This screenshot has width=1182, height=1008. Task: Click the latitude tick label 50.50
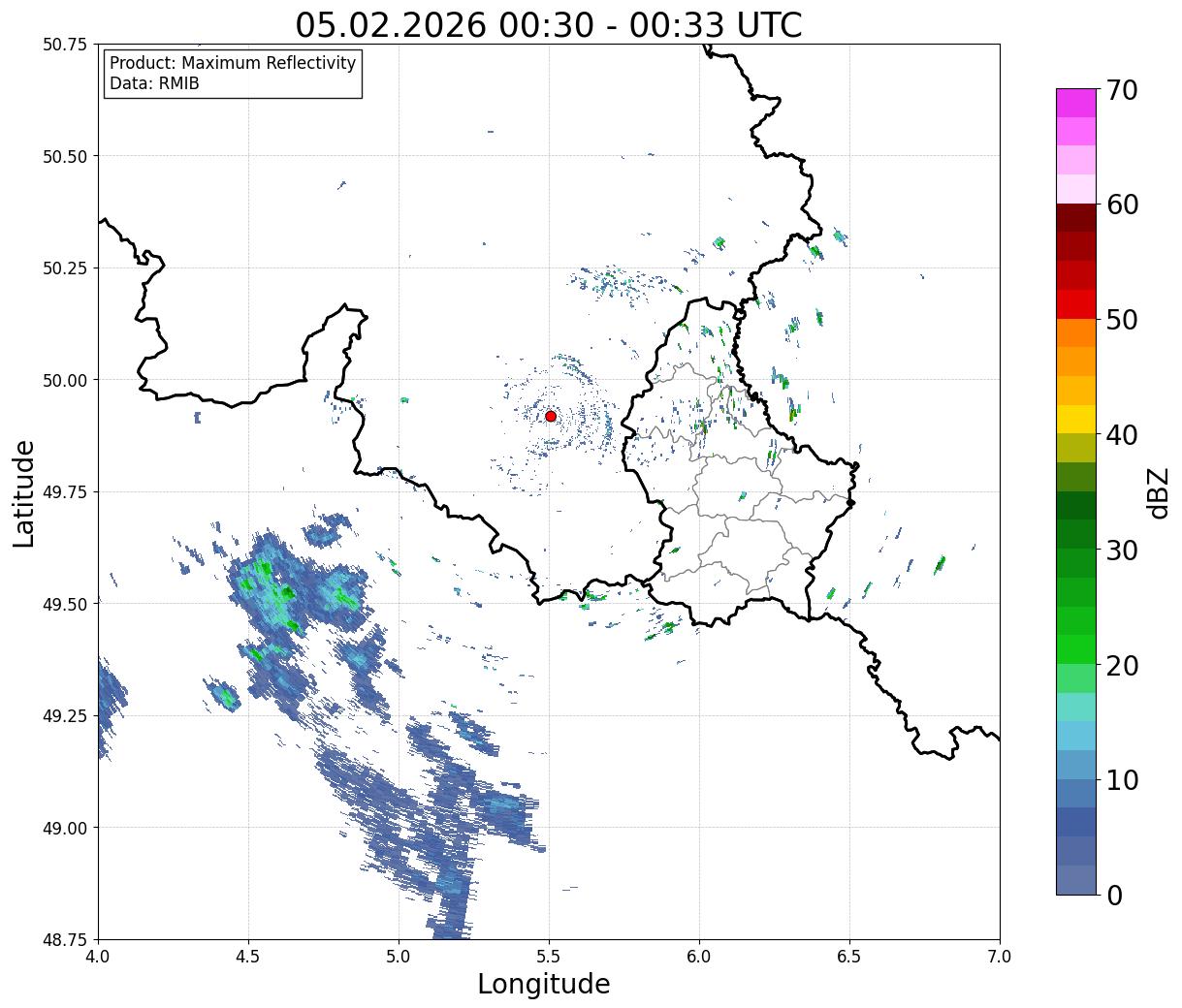(64, 156)
